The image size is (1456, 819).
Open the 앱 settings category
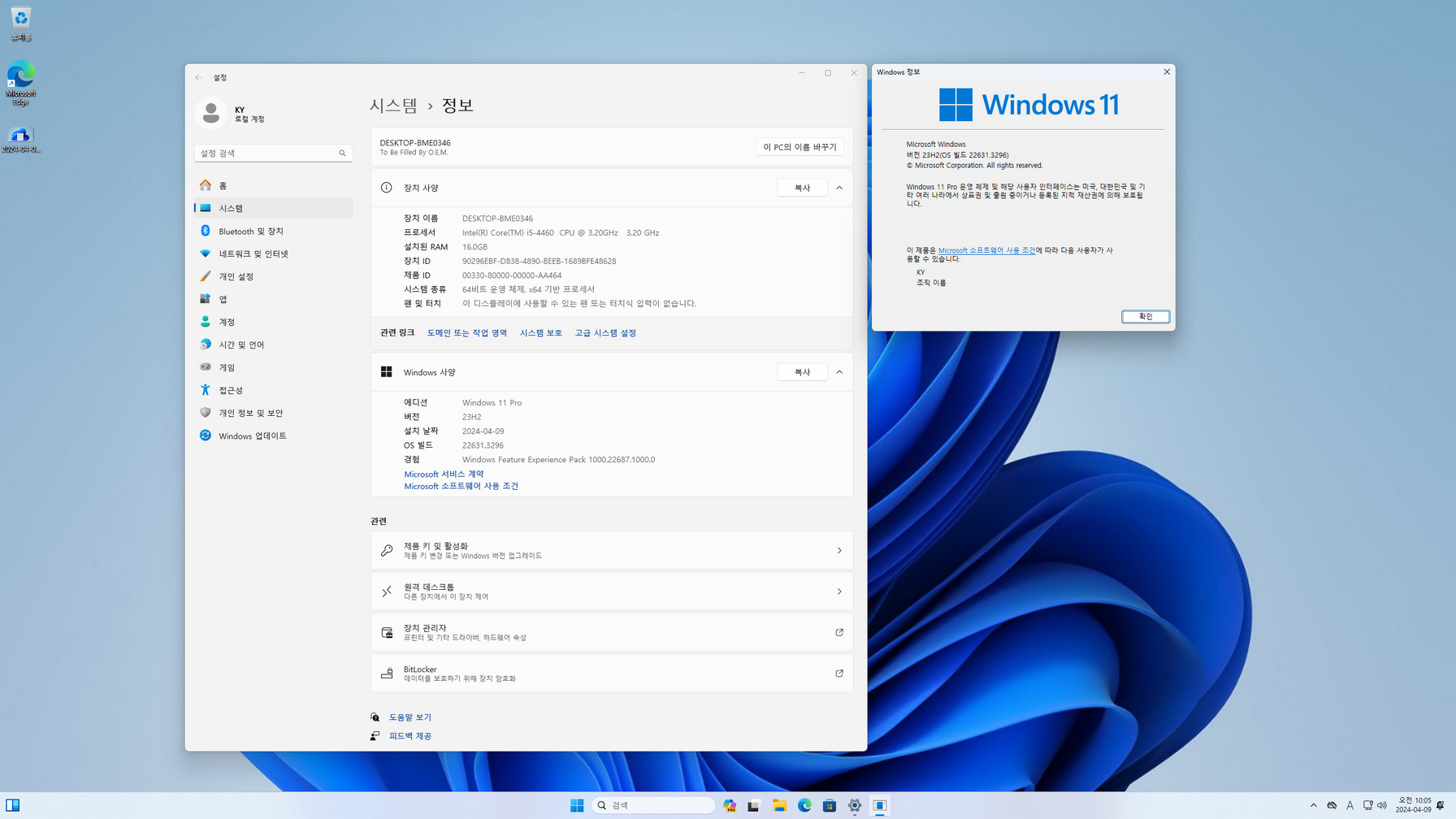tap(273, 299)
